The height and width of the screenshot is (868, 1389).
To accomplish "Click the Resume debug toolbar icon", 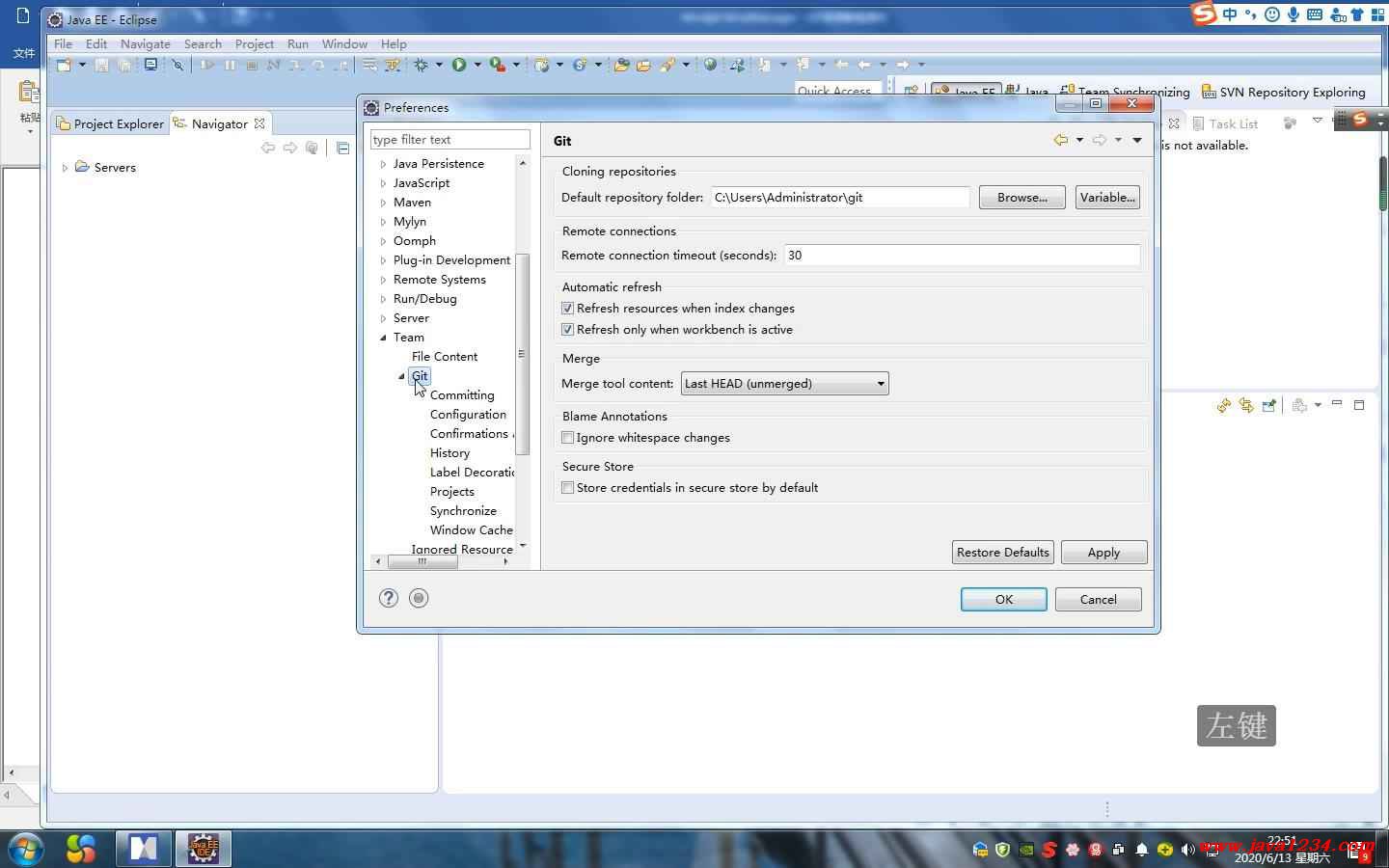I will [x=207, y=65].
